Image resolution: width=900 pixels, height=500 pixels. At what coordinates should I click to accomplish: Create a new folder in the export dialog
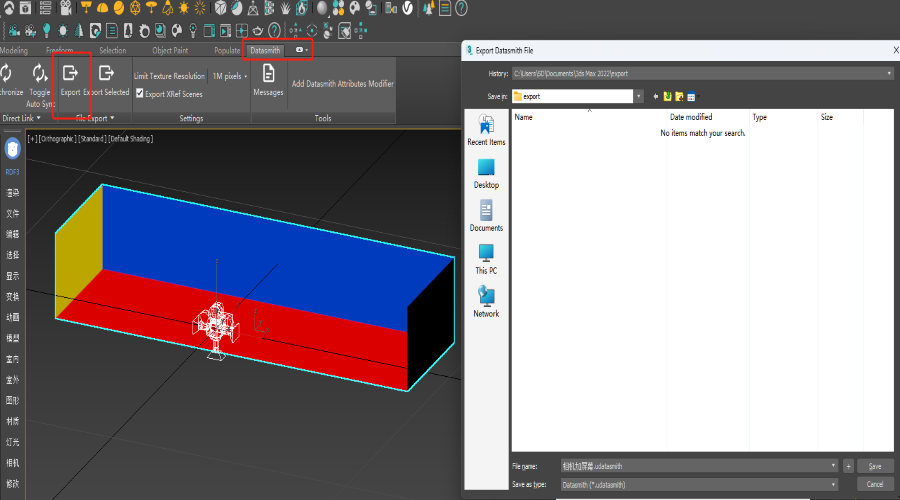point(679,96)
